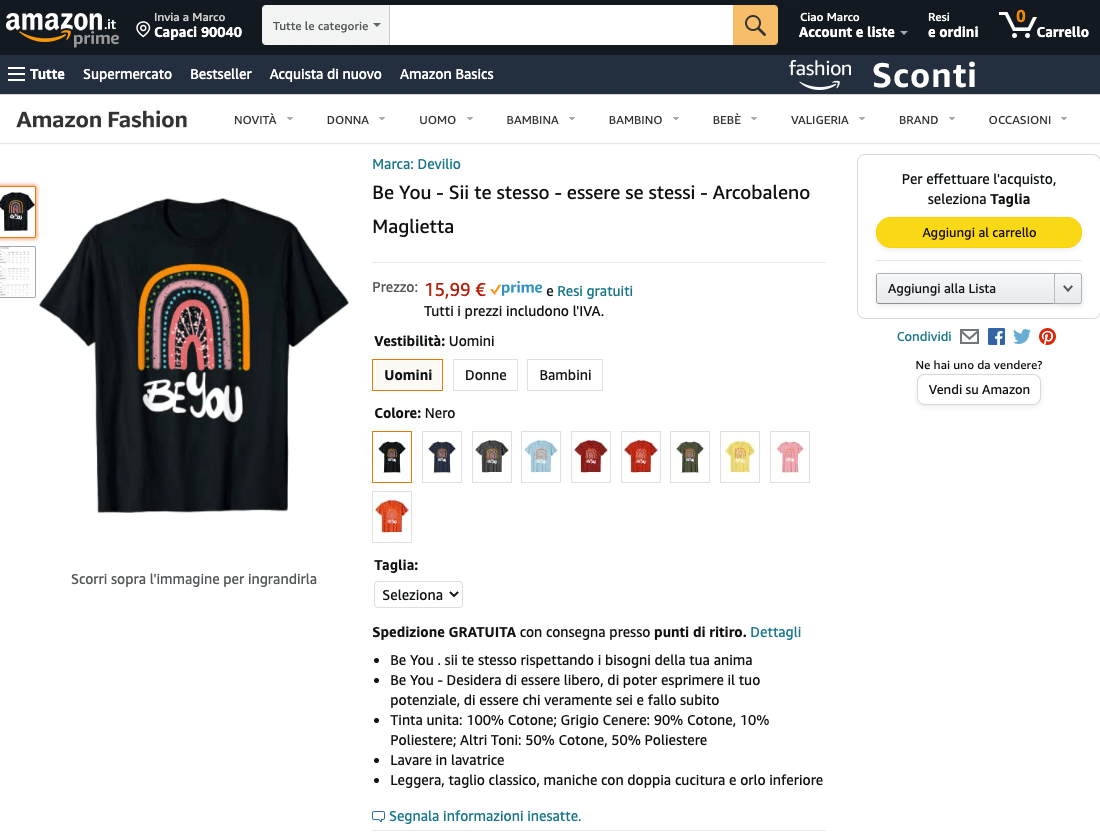The width and height of the screenshot is (1100, 836).
Task: Share the product on Facebook
Action: (x=996, y=336)
